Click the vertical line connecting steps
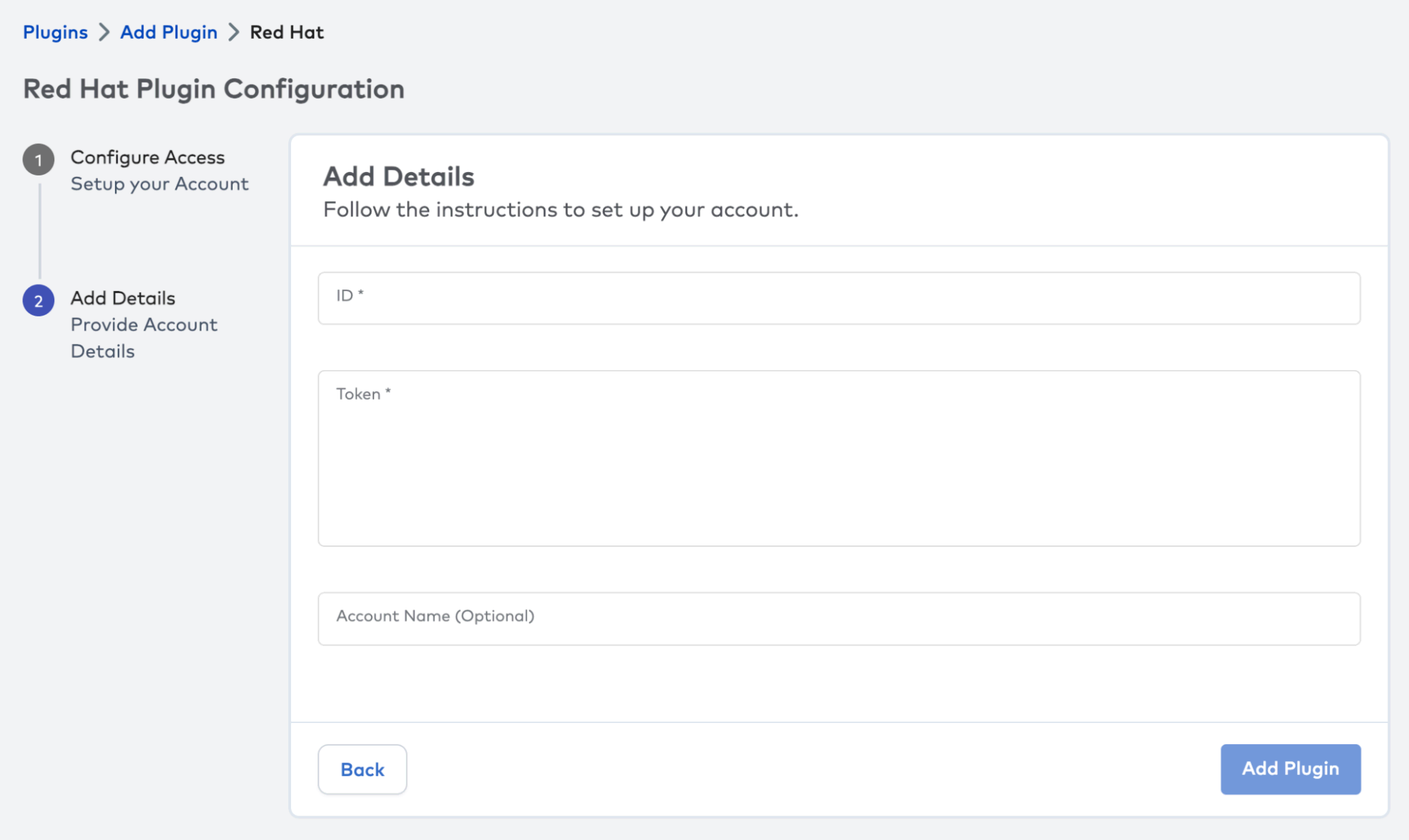 click(x=39, y=231)
